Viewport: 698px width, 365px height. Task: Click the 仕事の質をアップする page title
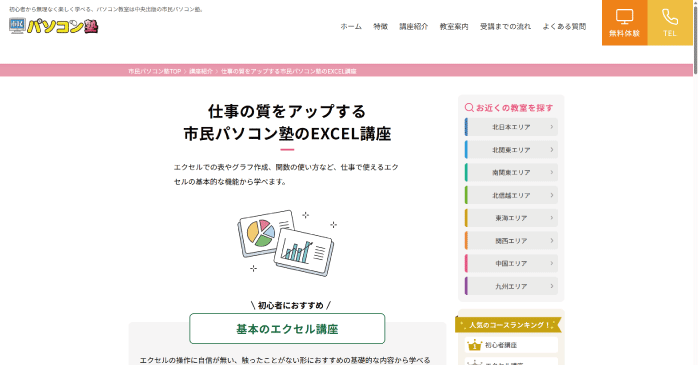(x=287, y=122)
